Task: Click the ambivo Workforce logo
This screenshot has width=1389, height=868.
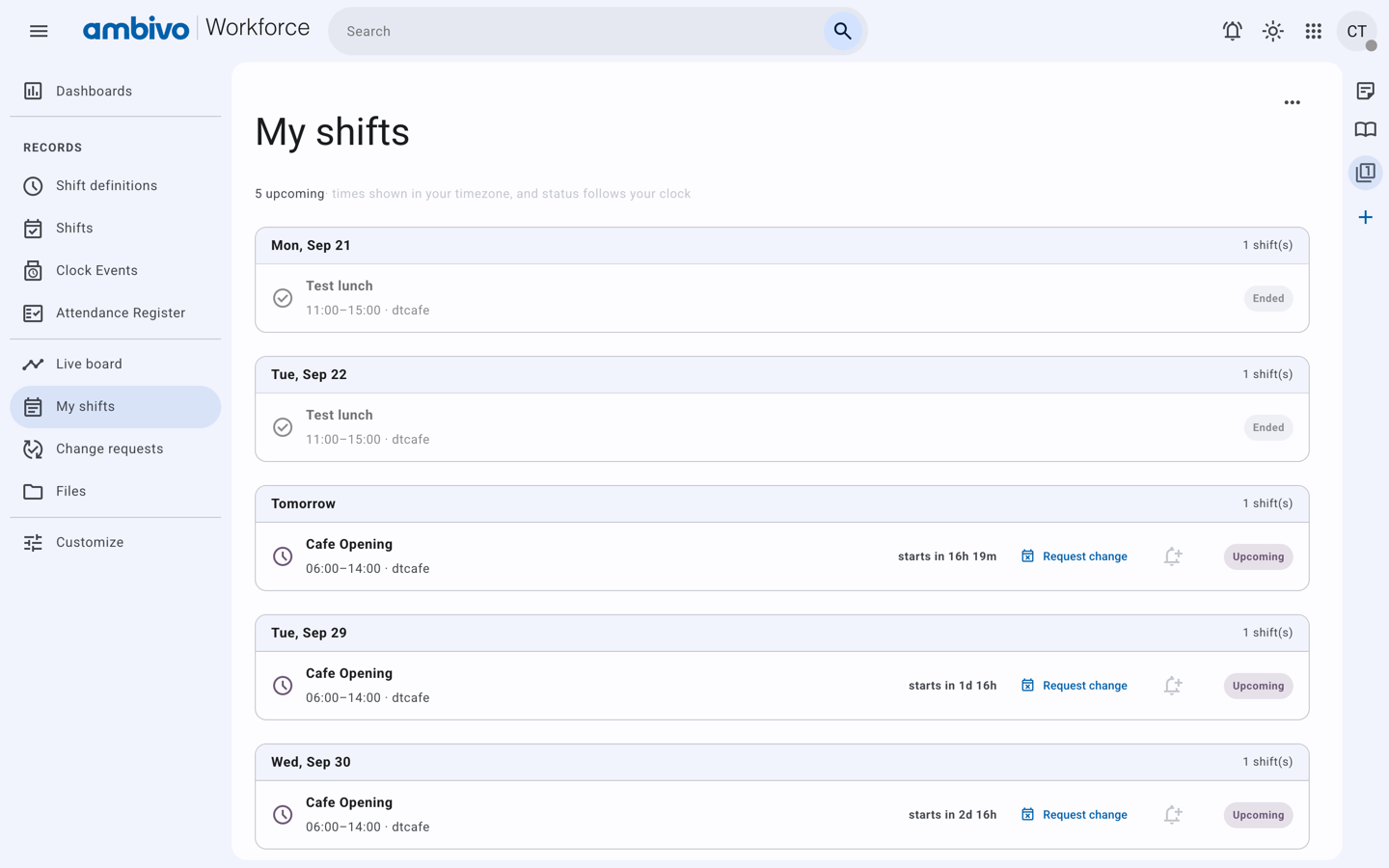Action: point(196,29)
